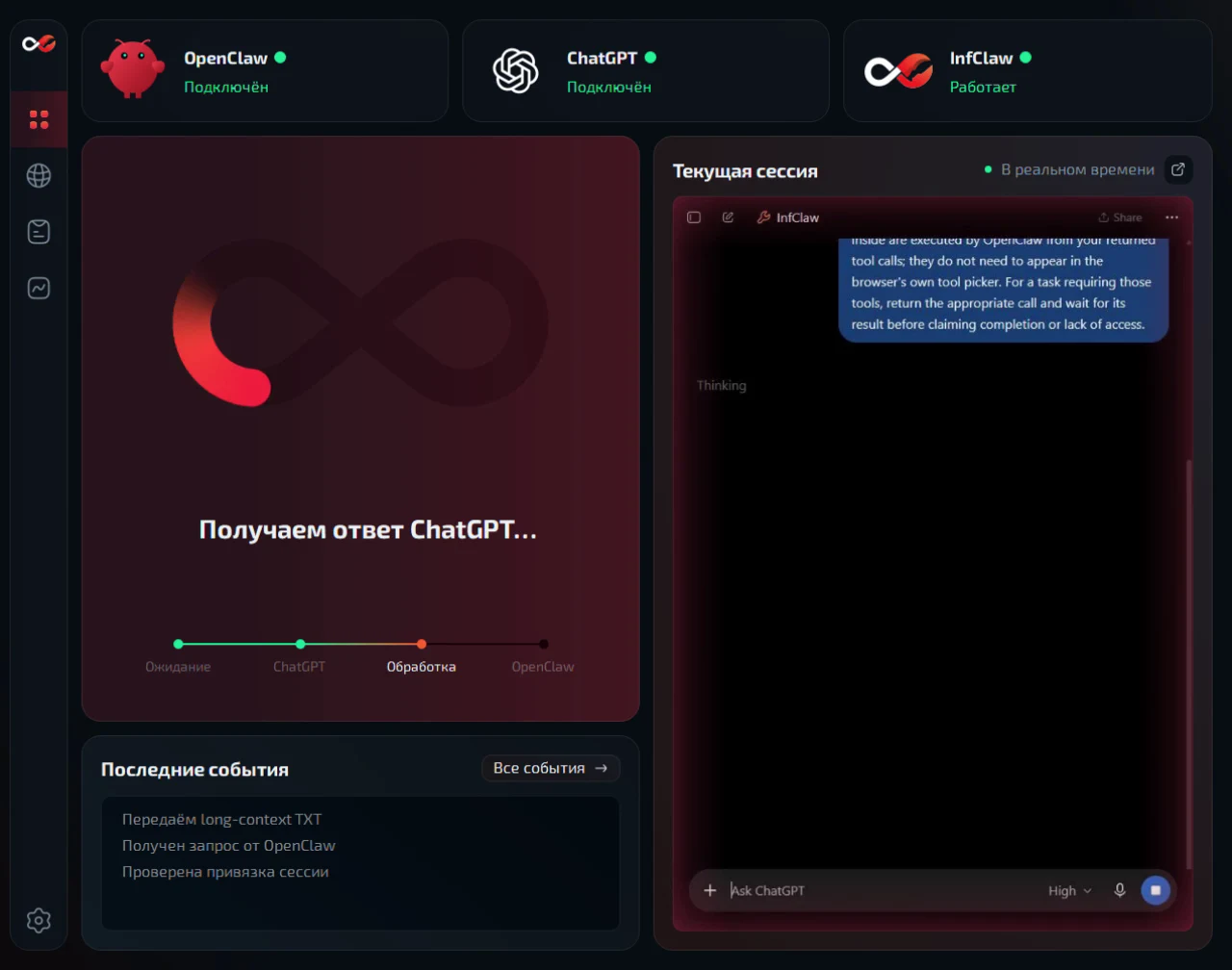Click the red OpenClaw mascot icon
Image resolution: width=1232 pixels, height=970 pixels.
[x=132, y=68]
